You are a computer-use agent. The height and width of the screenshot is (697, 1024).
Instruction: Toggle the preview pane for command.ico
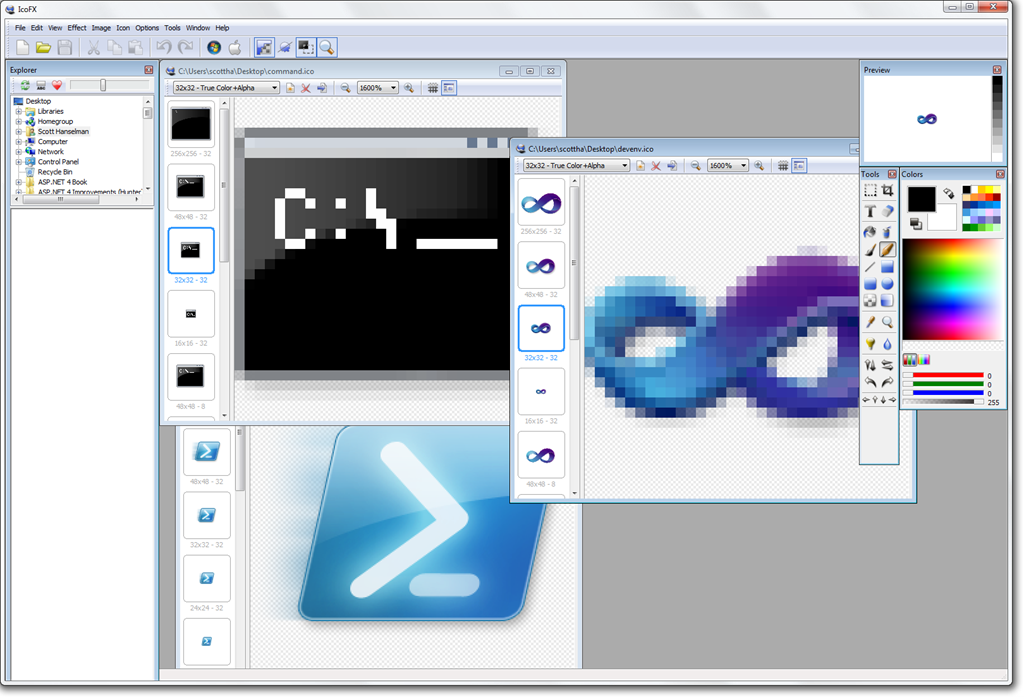coord(449,88)
